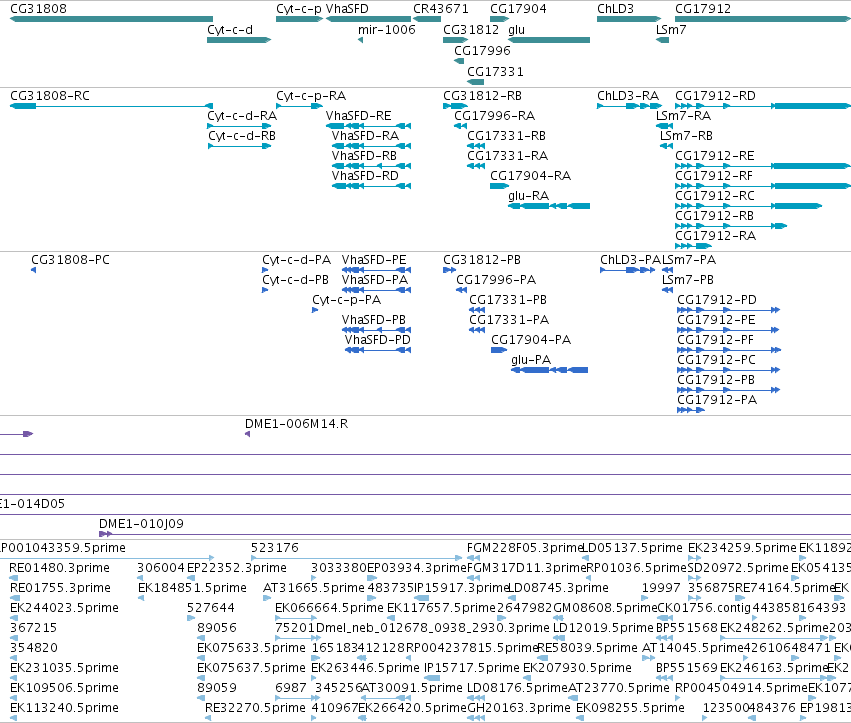Click protein glu-PA
The image size is (851, 723).
tap(549, 370)
